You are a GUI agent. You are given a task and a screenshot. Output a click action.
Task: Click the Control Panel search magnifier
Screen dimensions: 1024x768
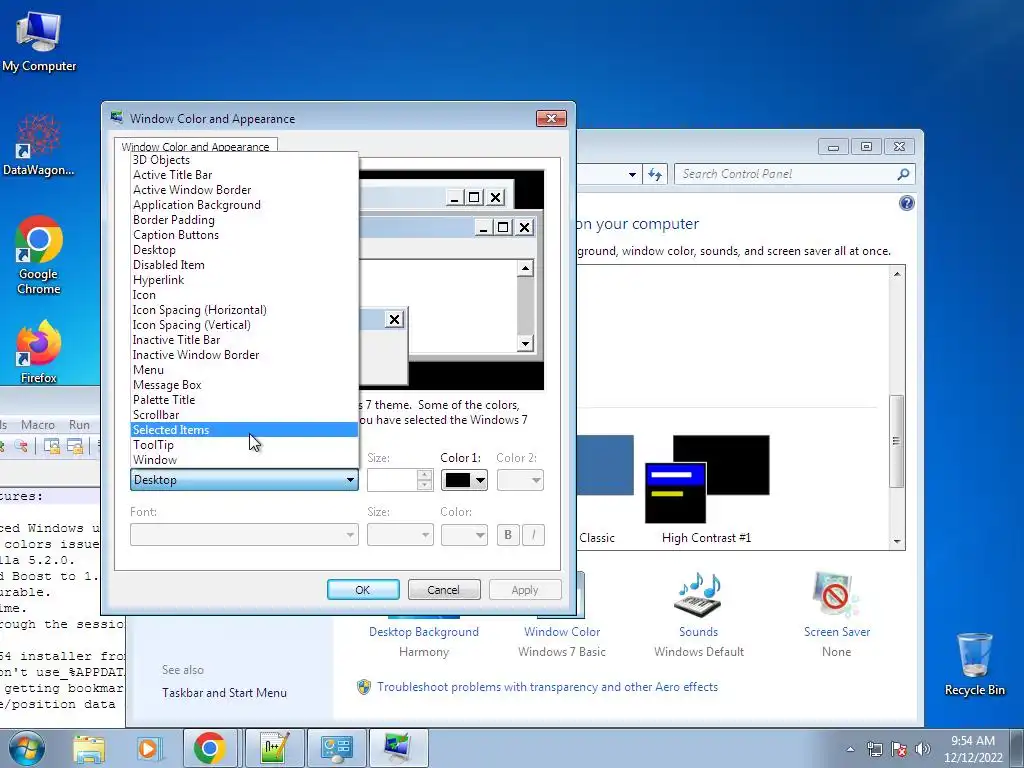[x=903, y=174]
